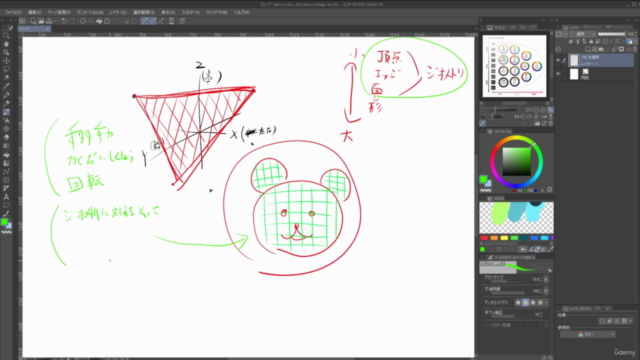Click the zoom in button in Sub View
This screenshot has height=360, width=640.
(x=543, y=110)
